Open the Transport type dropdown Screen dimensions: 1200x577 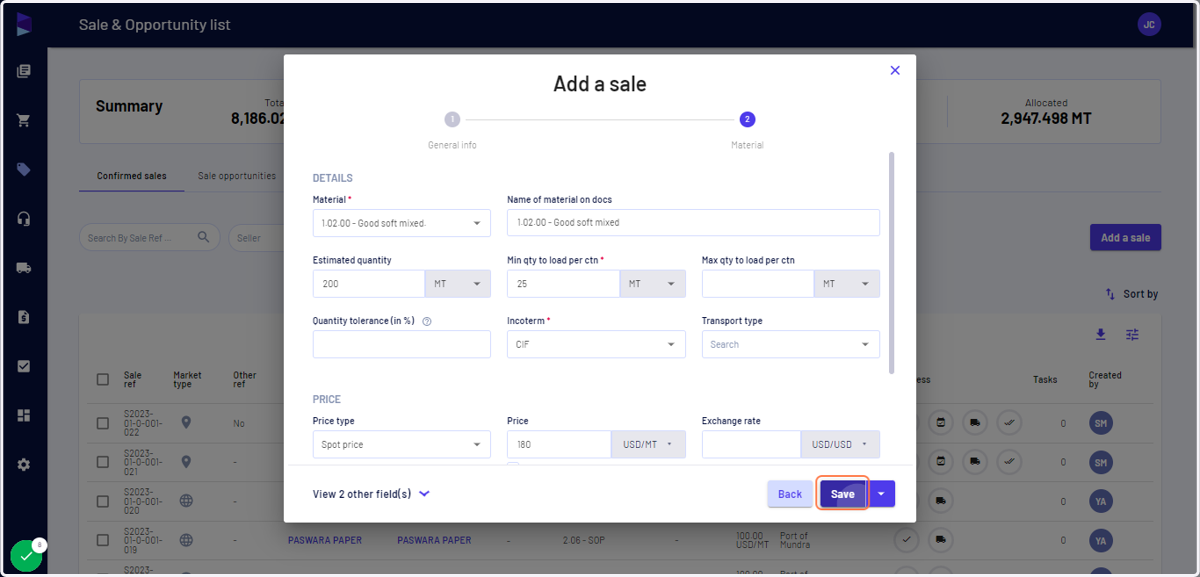point(791,344)
